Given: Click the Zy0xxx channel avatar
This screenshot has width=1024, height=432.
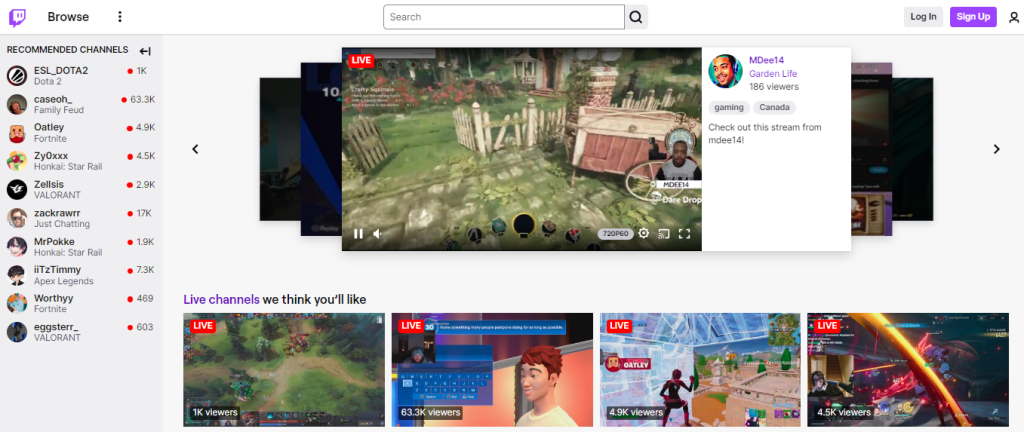Looking at the screenshot, I should pos(17,161).
